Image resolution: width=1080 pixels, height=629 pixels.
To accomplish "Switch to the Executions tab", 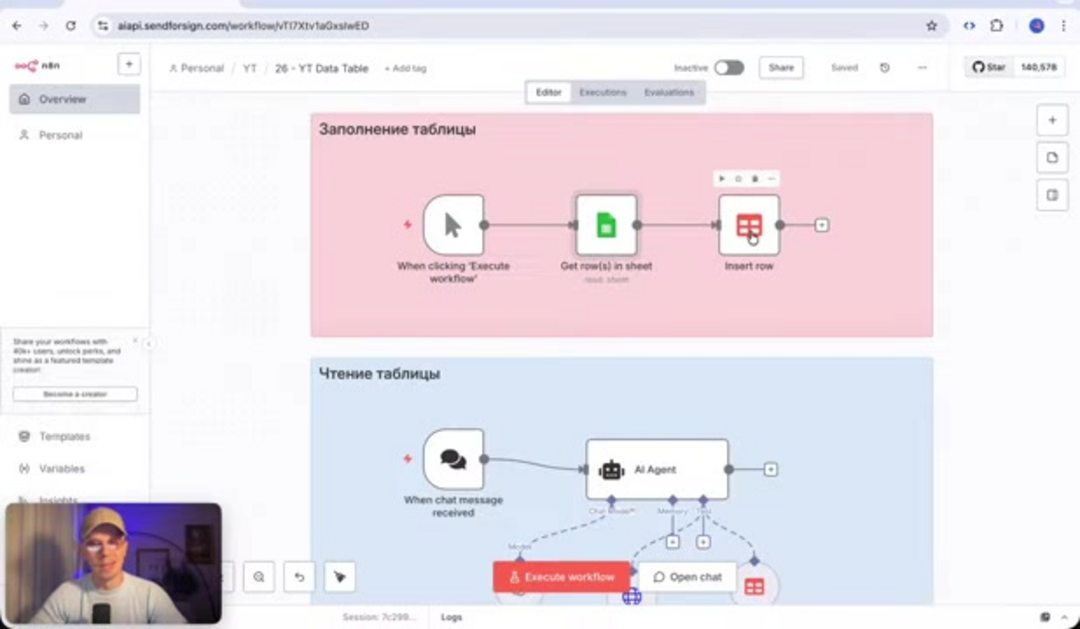I will (x=603, y=92).
